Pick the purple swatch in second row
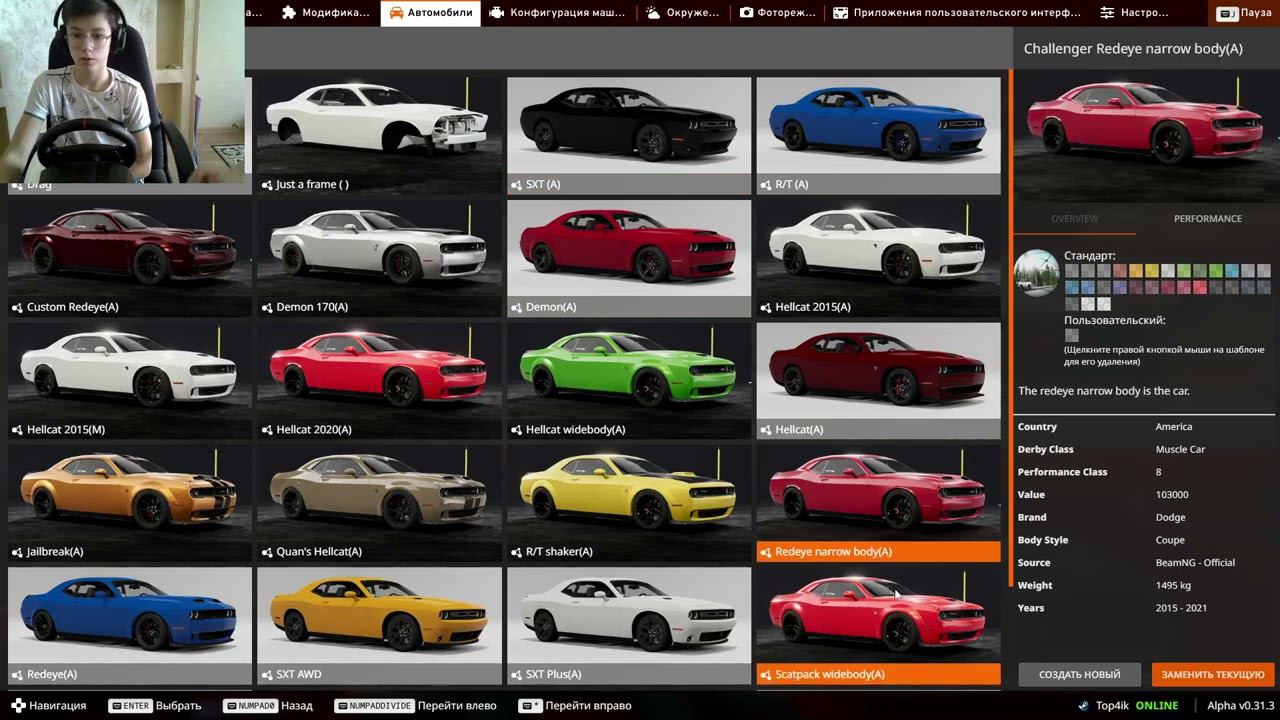The height and width of the screenshot is (720, 1280). point(1120,288)
